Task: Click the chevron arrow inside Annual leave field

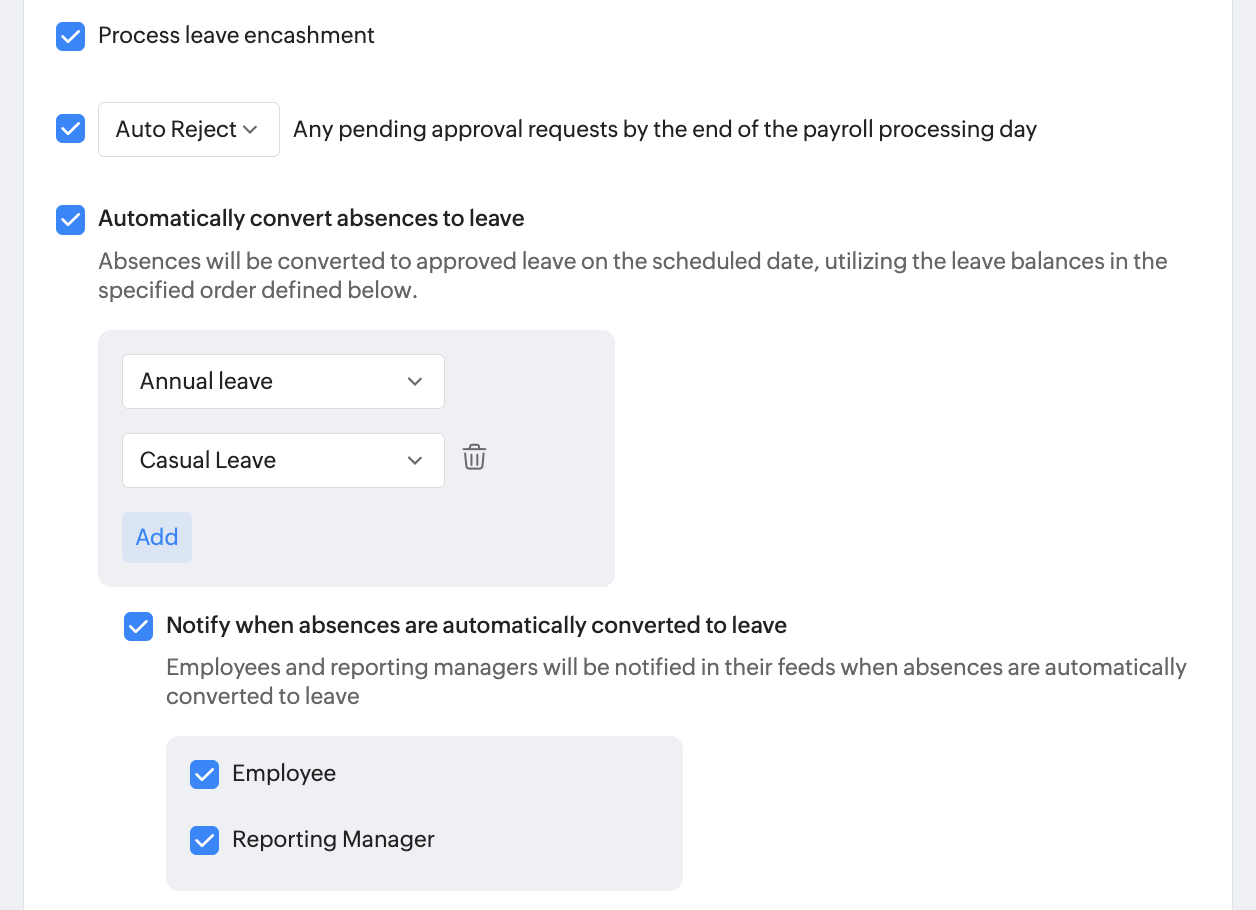Action: 415,381
